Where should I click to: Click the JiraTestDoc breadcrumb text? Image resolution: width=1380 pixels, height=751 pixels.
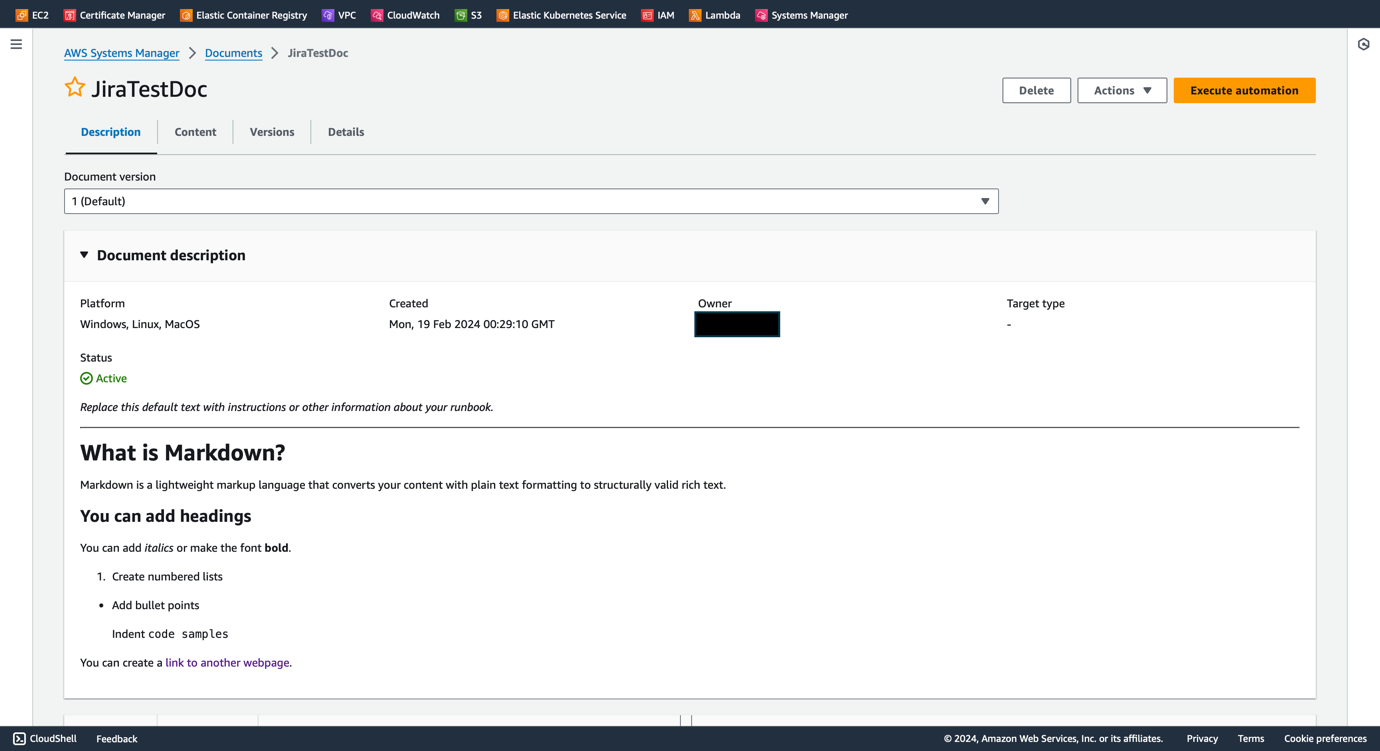[x=318, y=53]
